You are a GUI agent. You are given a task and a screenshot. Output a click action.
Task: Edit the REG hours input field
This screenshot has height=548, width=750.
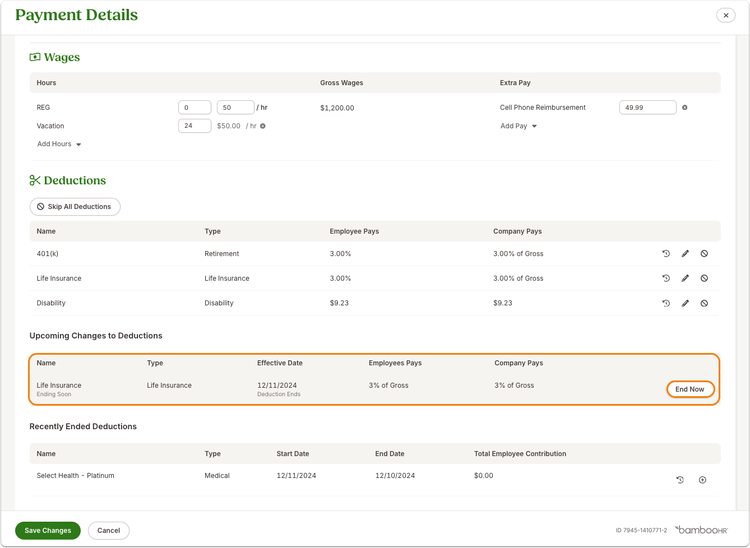[195, 108]
